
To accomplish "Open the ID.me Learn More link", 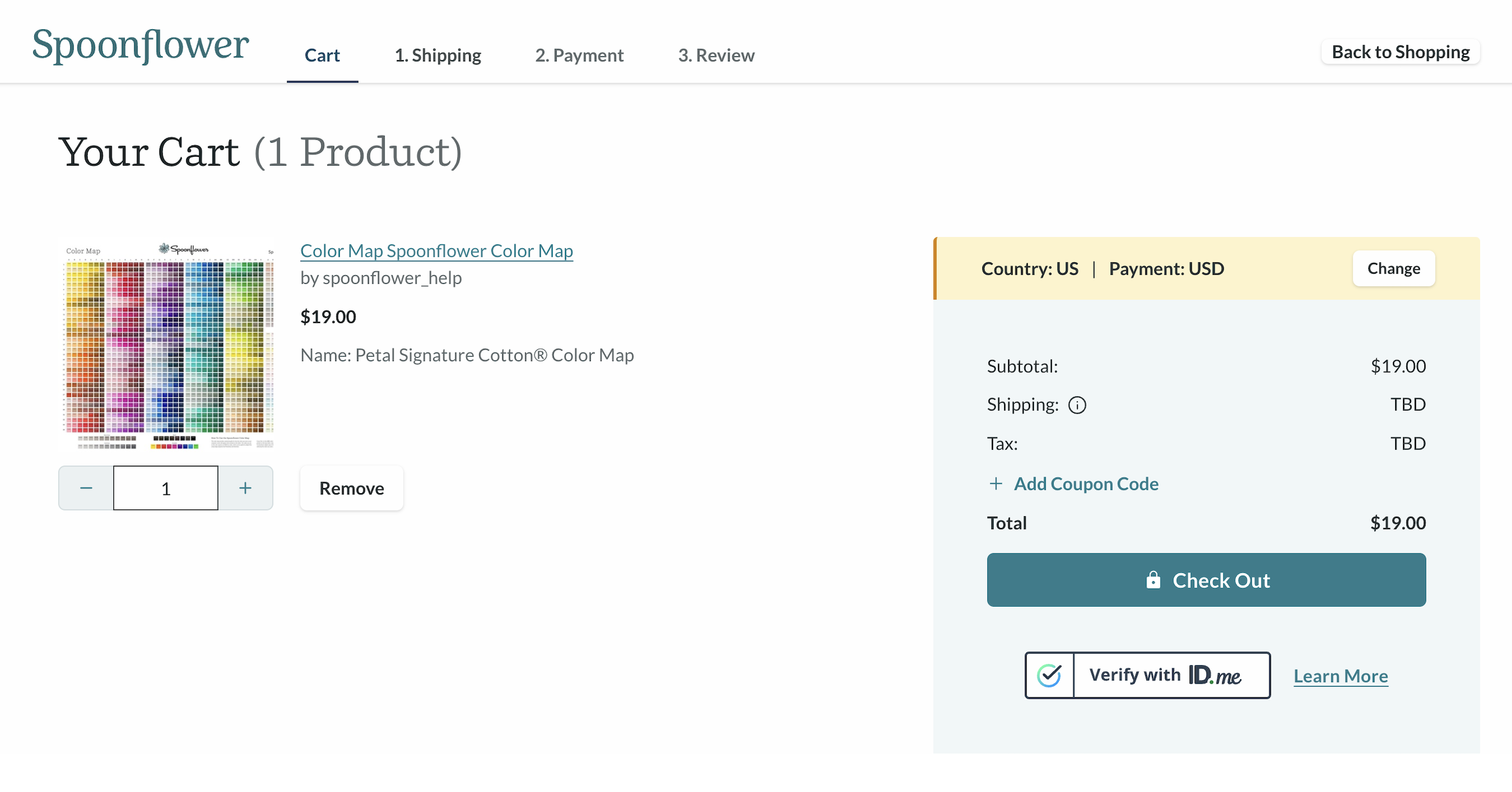I will pos(1341,676).
